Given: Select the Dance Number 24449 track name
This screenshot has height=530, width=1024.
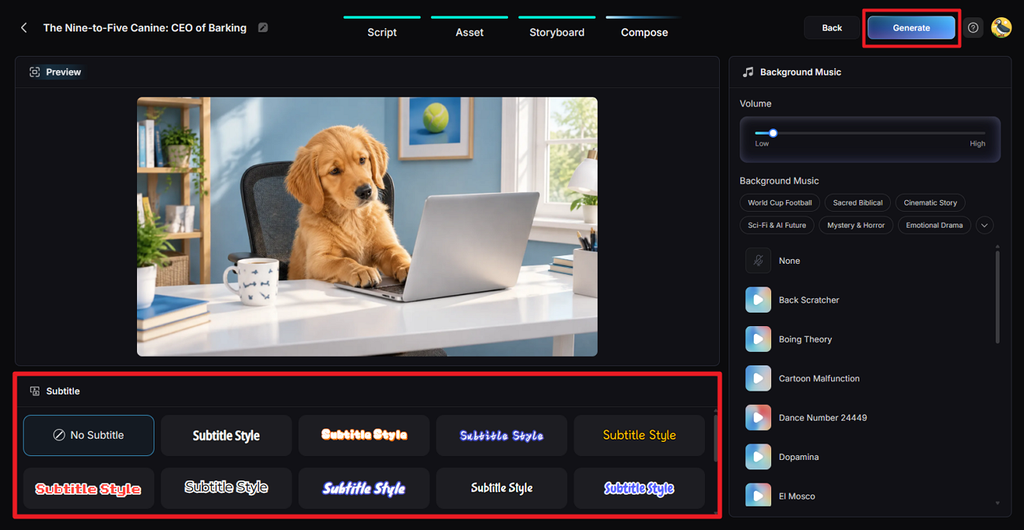Looking at the screenshot, I should pos(823,418).
